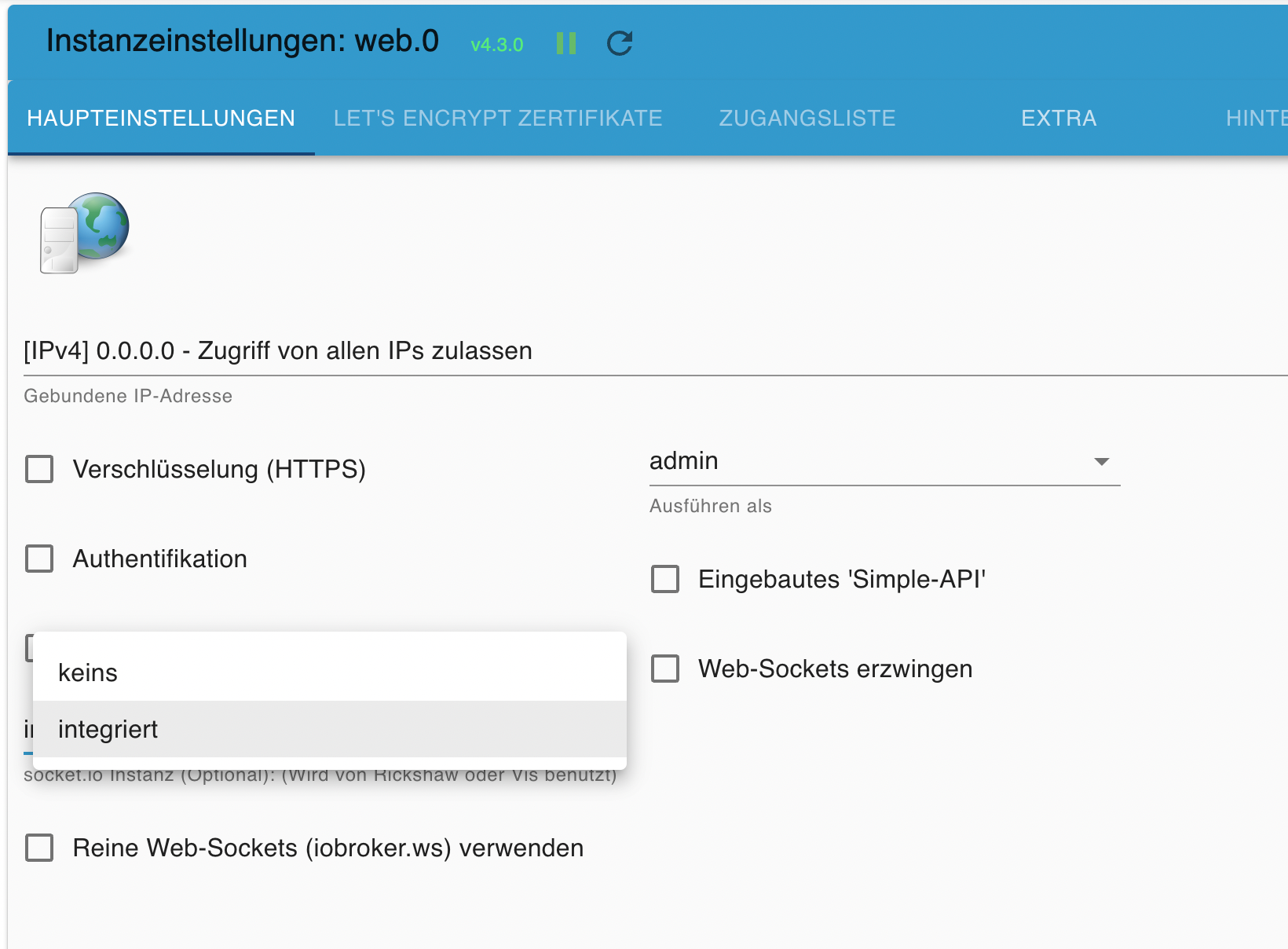Viewport: 1288px width, 949px height.
Task: Enable the Verschlüsselung (HTTPS) checkbox
Action: coord(39,469)
